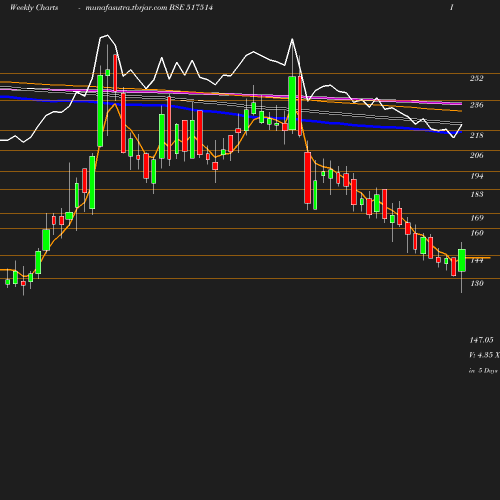This screenshot has width=500, height=500.
Task: Click the 206 price axis label
Action: pos(476,155)
